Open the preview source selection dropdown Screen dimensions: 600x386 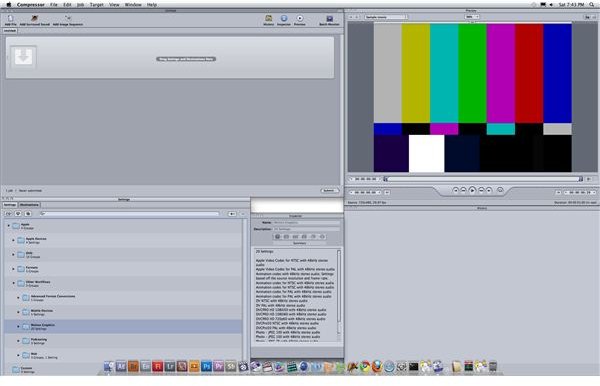tap(385, 17)
